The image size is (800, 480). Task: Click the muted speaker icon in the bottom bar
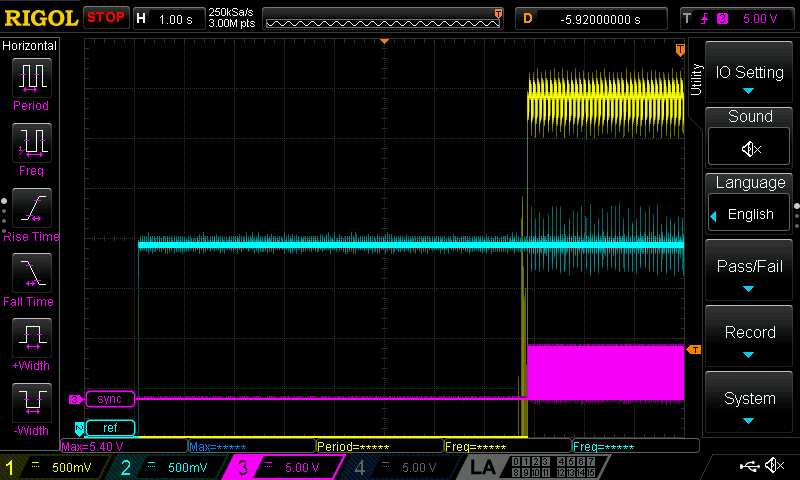(774, 466)
